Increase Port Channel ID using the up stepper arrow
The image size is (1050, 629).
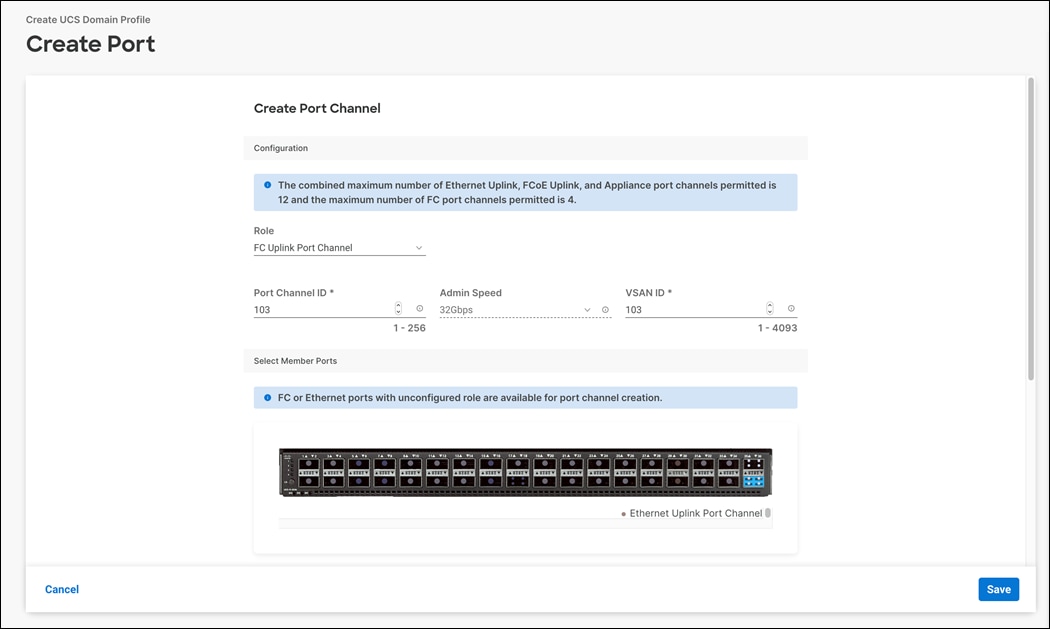[x=397, y=304]
